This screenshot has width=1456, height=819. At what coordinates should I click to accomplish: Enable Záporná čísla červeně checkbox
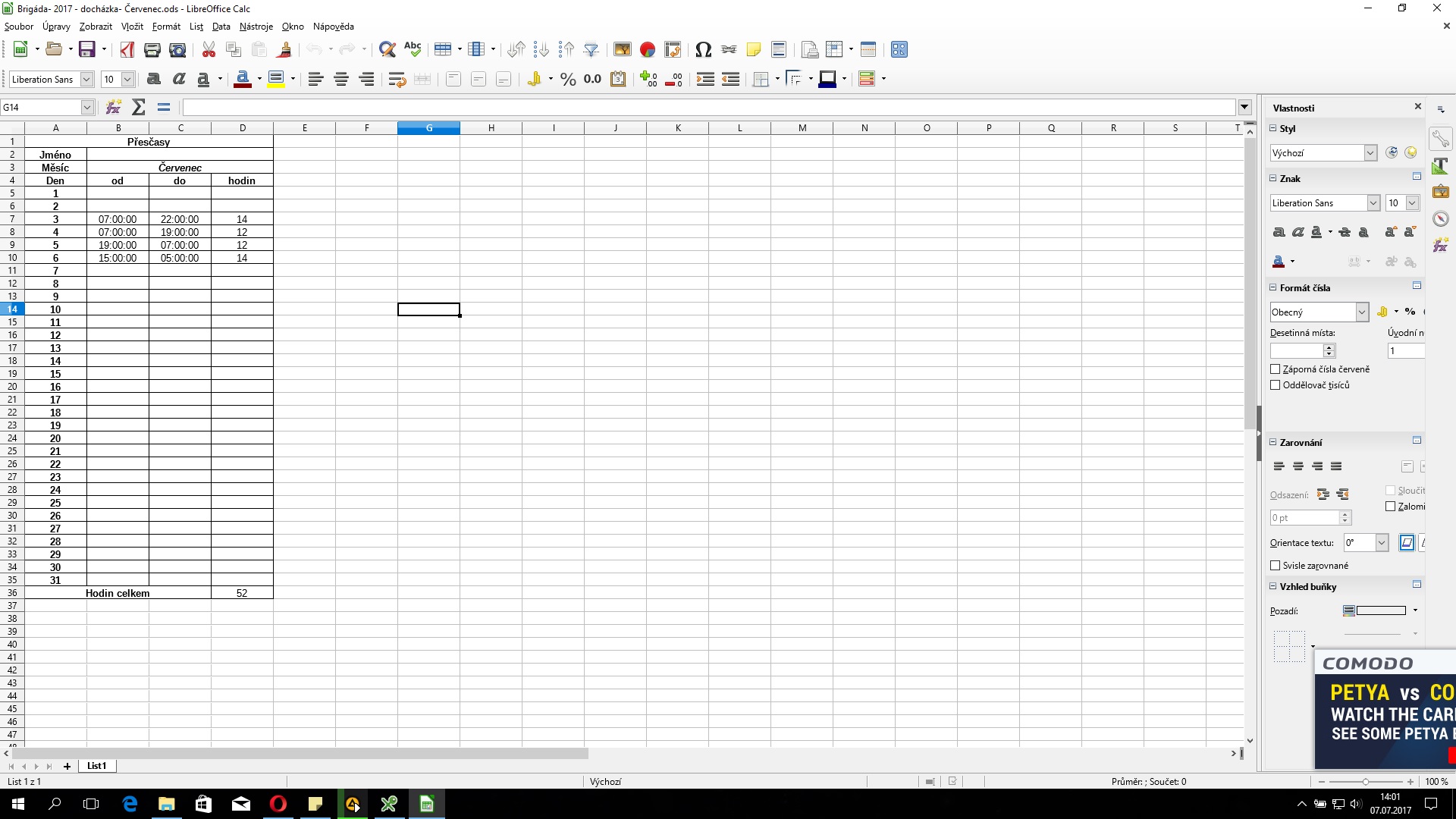[1275, 369]
